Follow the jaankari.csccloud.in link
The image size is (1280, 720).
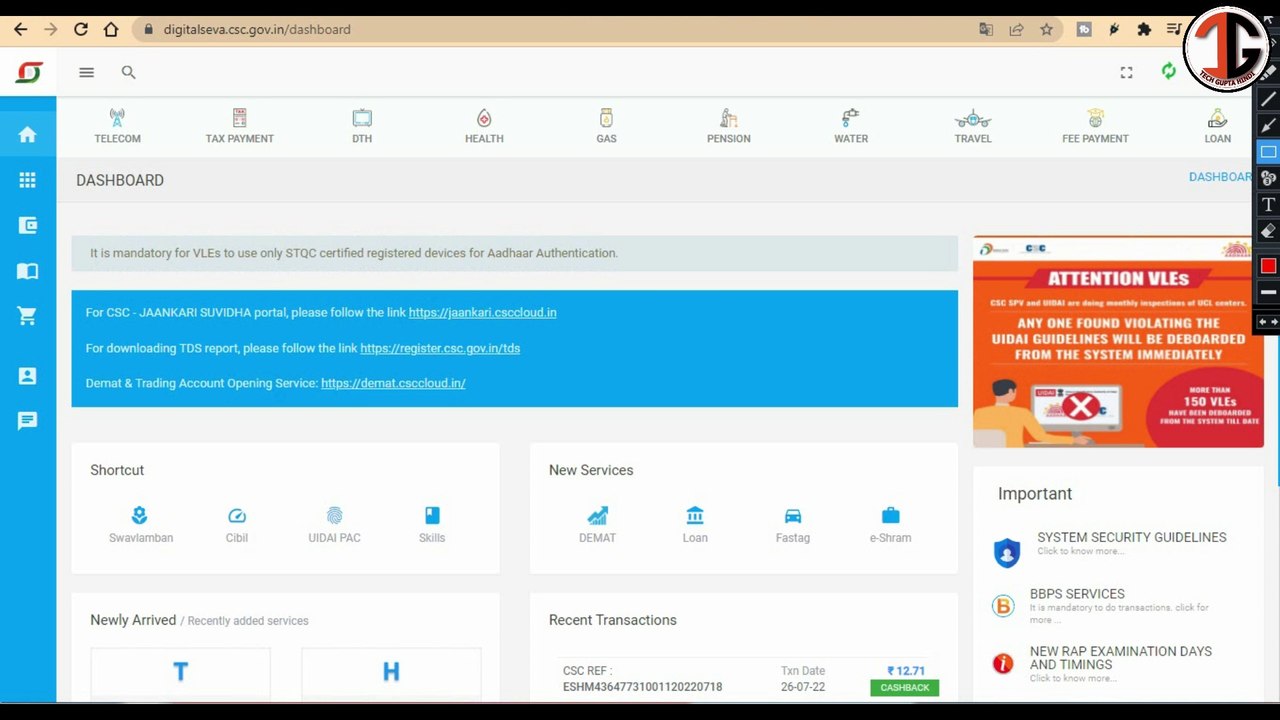482,312
